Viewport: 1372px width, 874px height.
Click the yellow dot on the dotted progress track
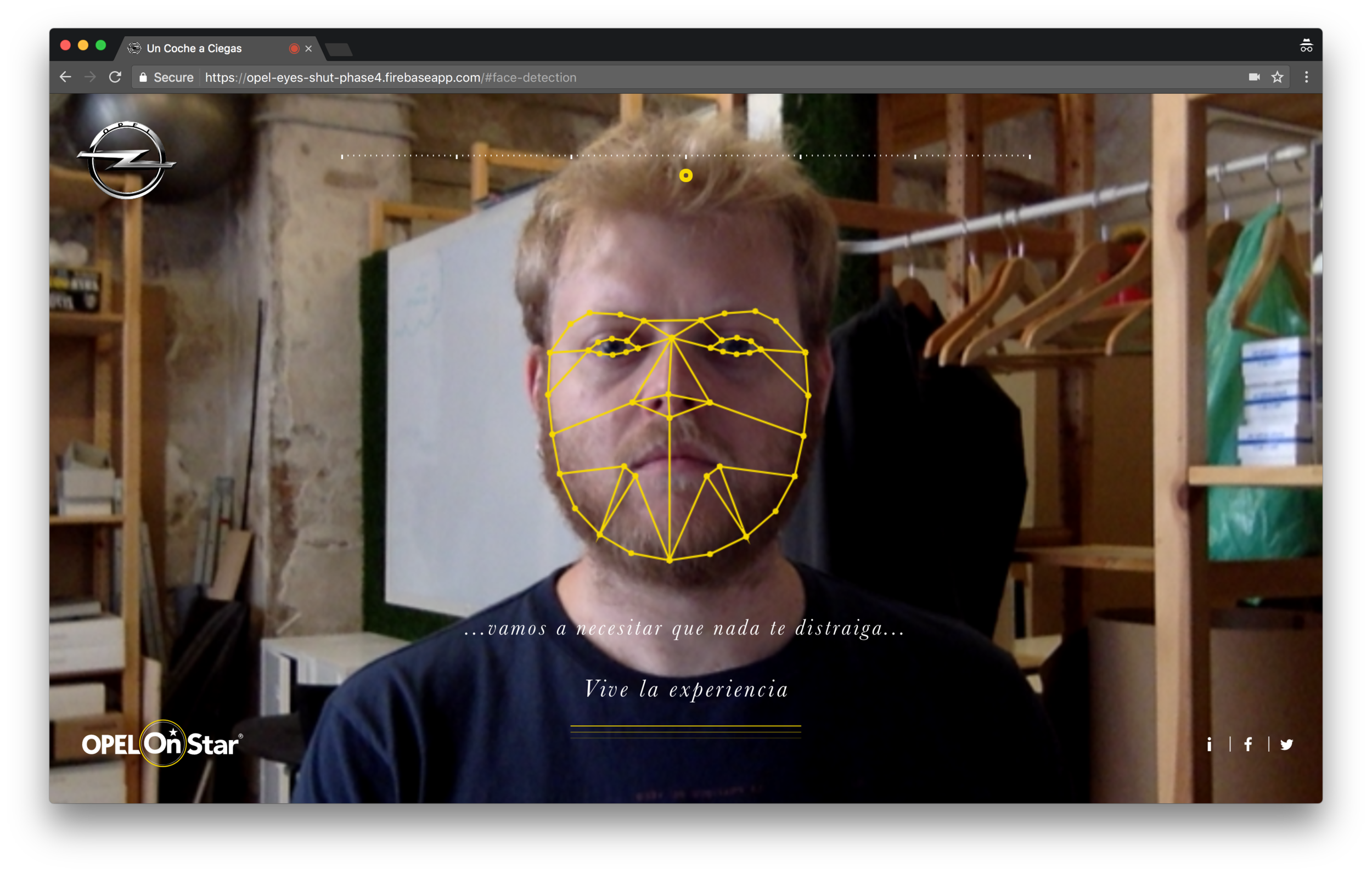click(686, 176)
